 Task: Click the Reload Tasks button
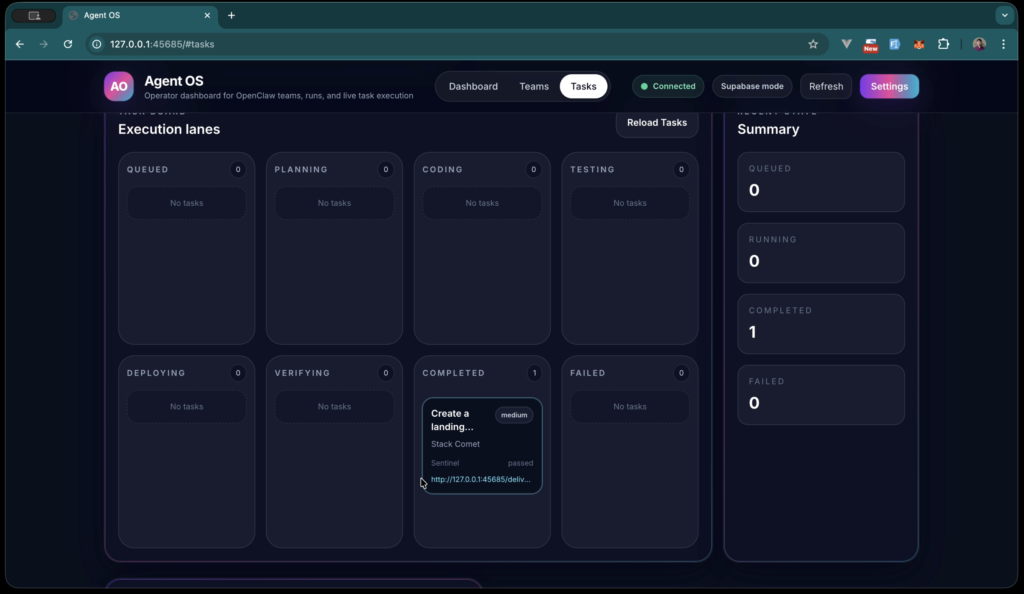[657, 122]
